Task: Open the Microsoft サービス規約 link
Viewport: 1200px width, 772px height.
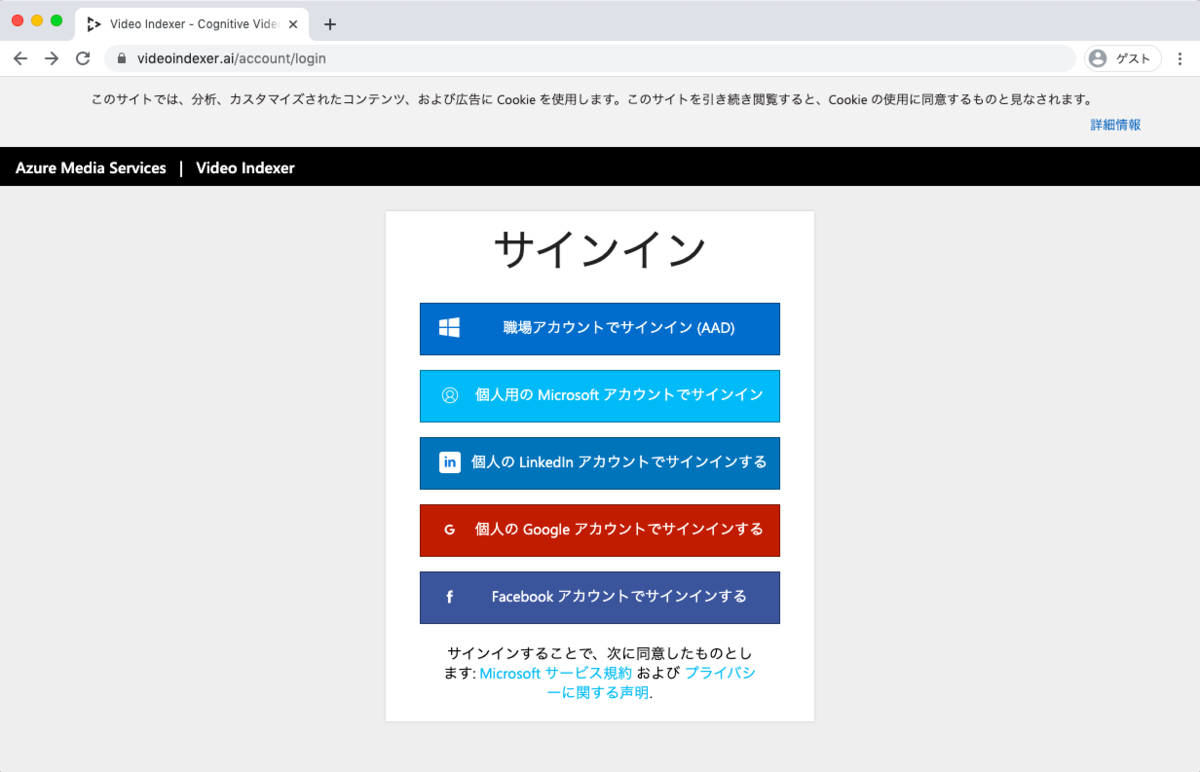Action: click(556, 673)
